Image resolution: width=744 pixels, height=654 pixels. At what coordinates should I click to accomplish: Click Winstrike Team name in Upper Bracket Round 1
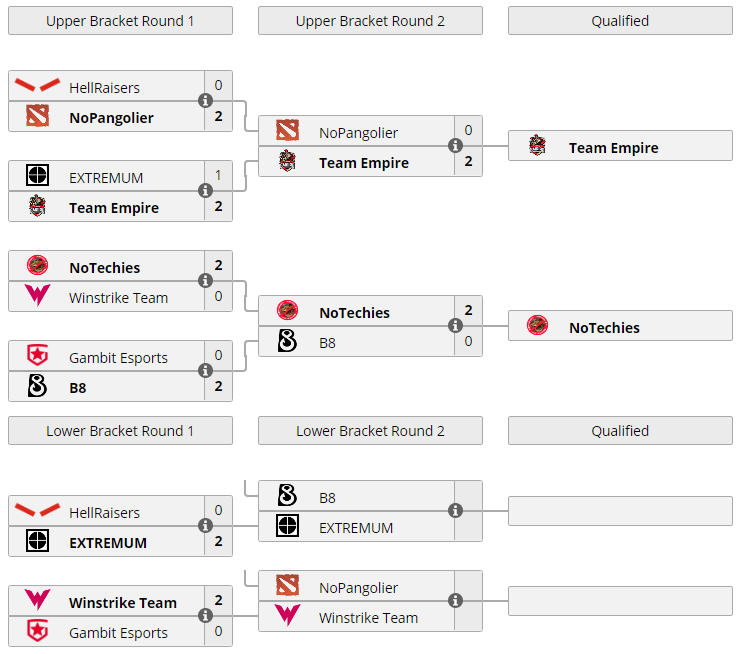coord(118,298)
